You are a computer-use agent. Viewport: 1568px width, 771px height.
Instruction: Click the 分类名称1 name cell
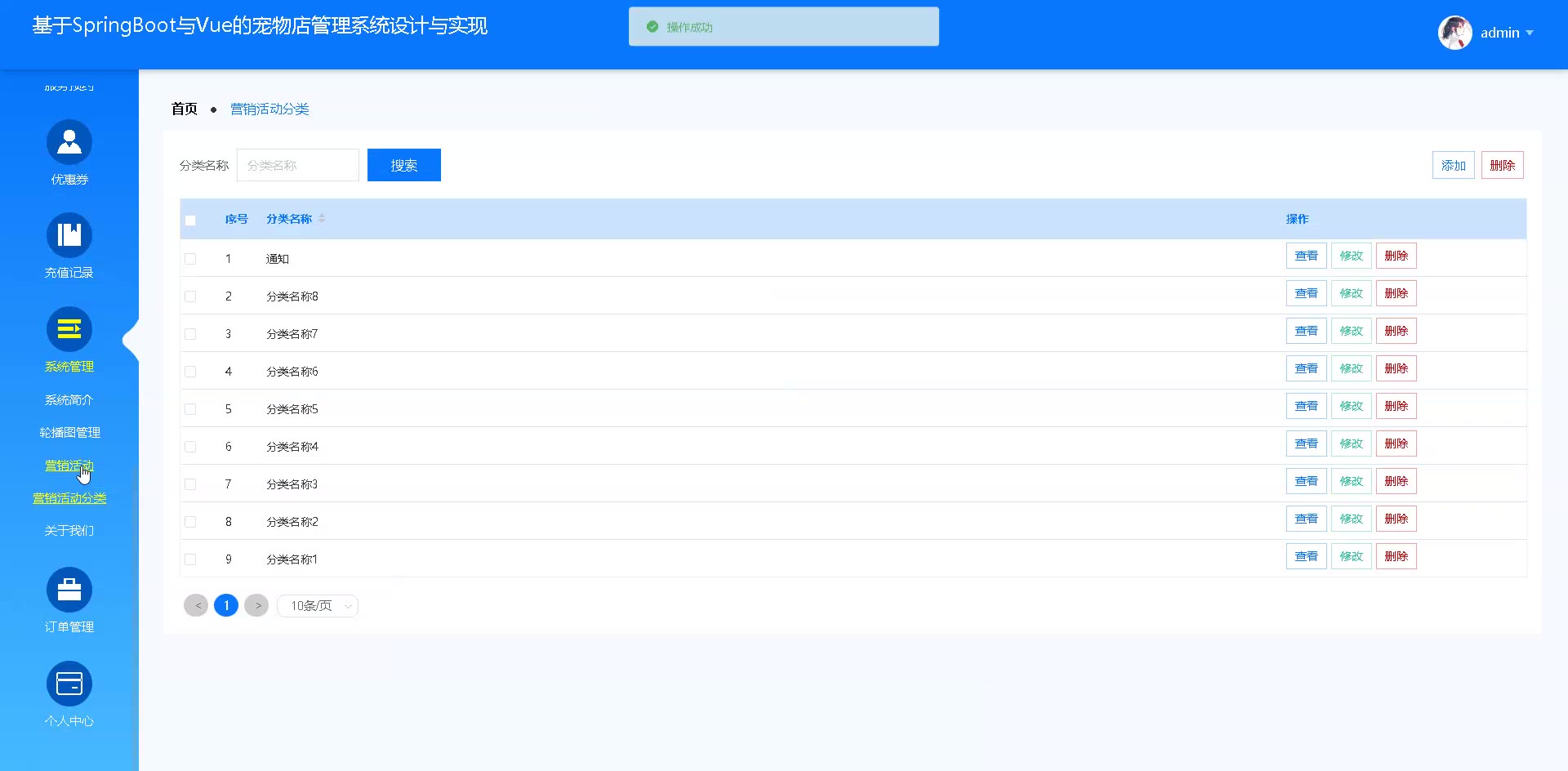point(292,559)
